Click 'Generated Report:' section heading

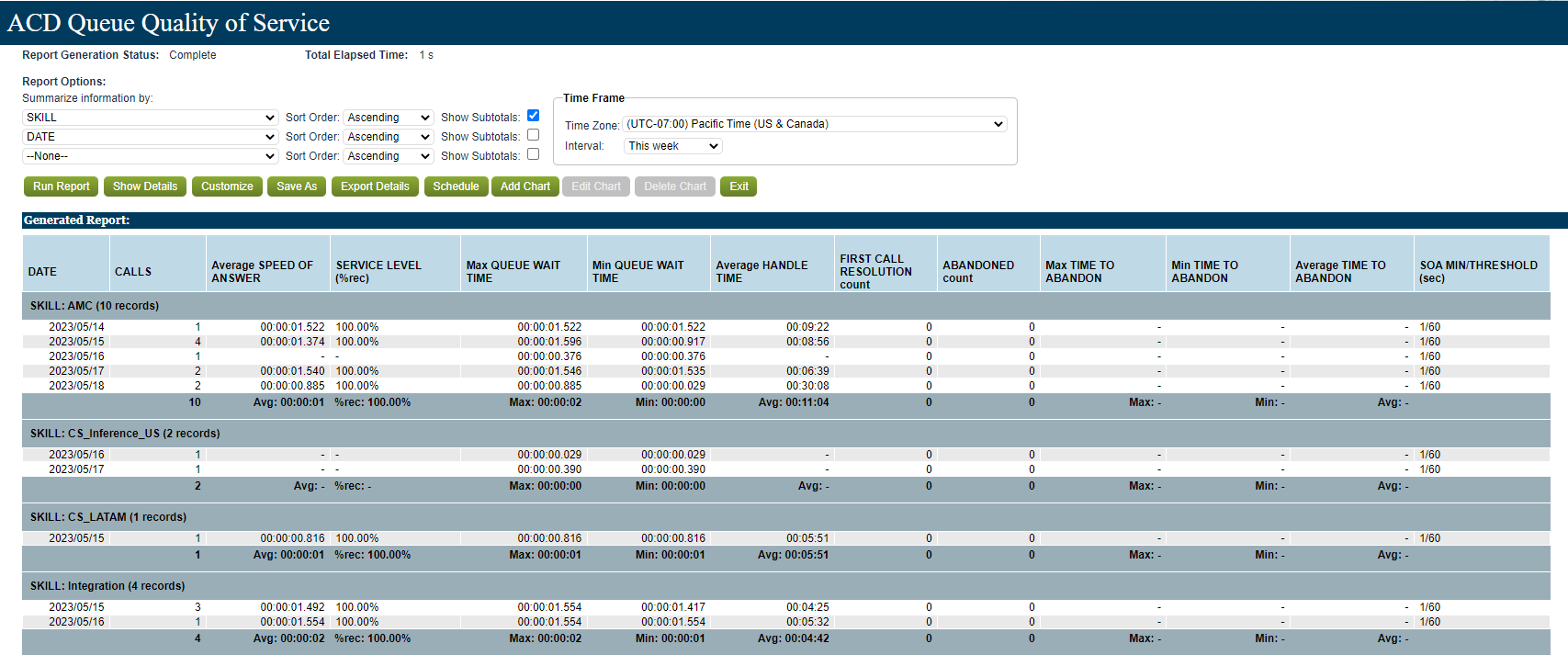click(77, 220)
